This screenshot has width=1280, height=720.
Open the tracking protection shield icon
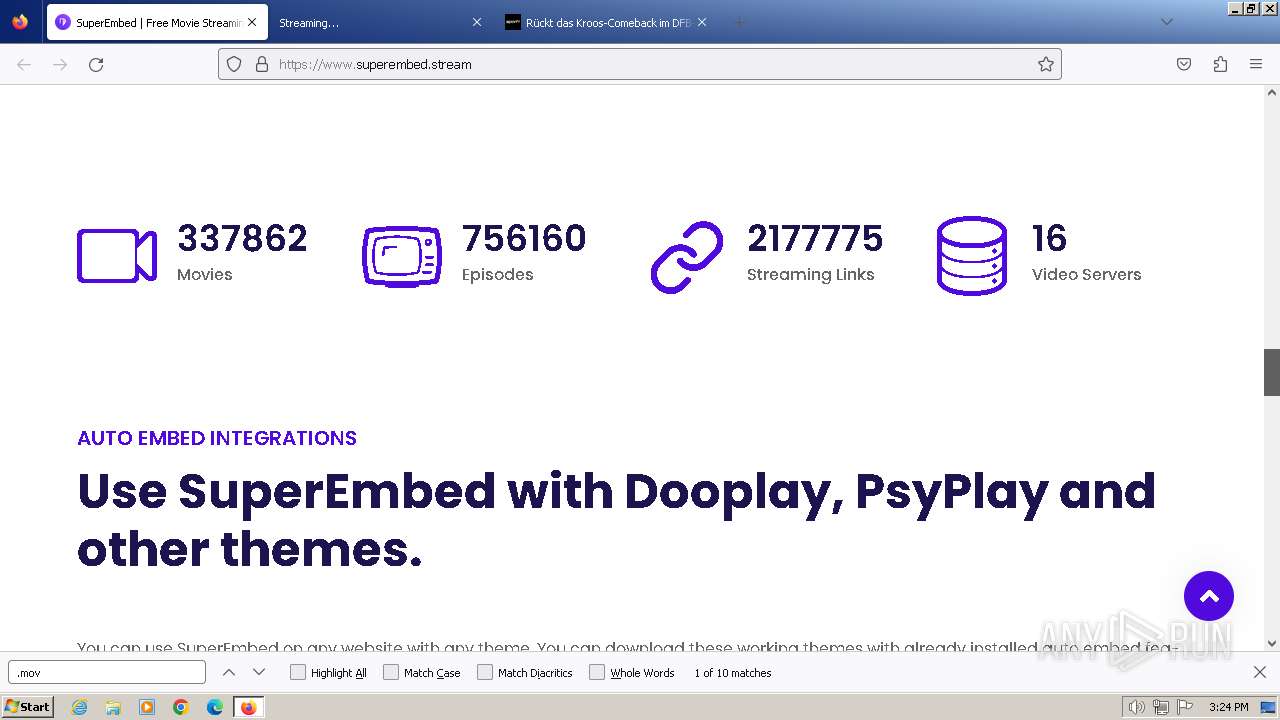point(234,64)
